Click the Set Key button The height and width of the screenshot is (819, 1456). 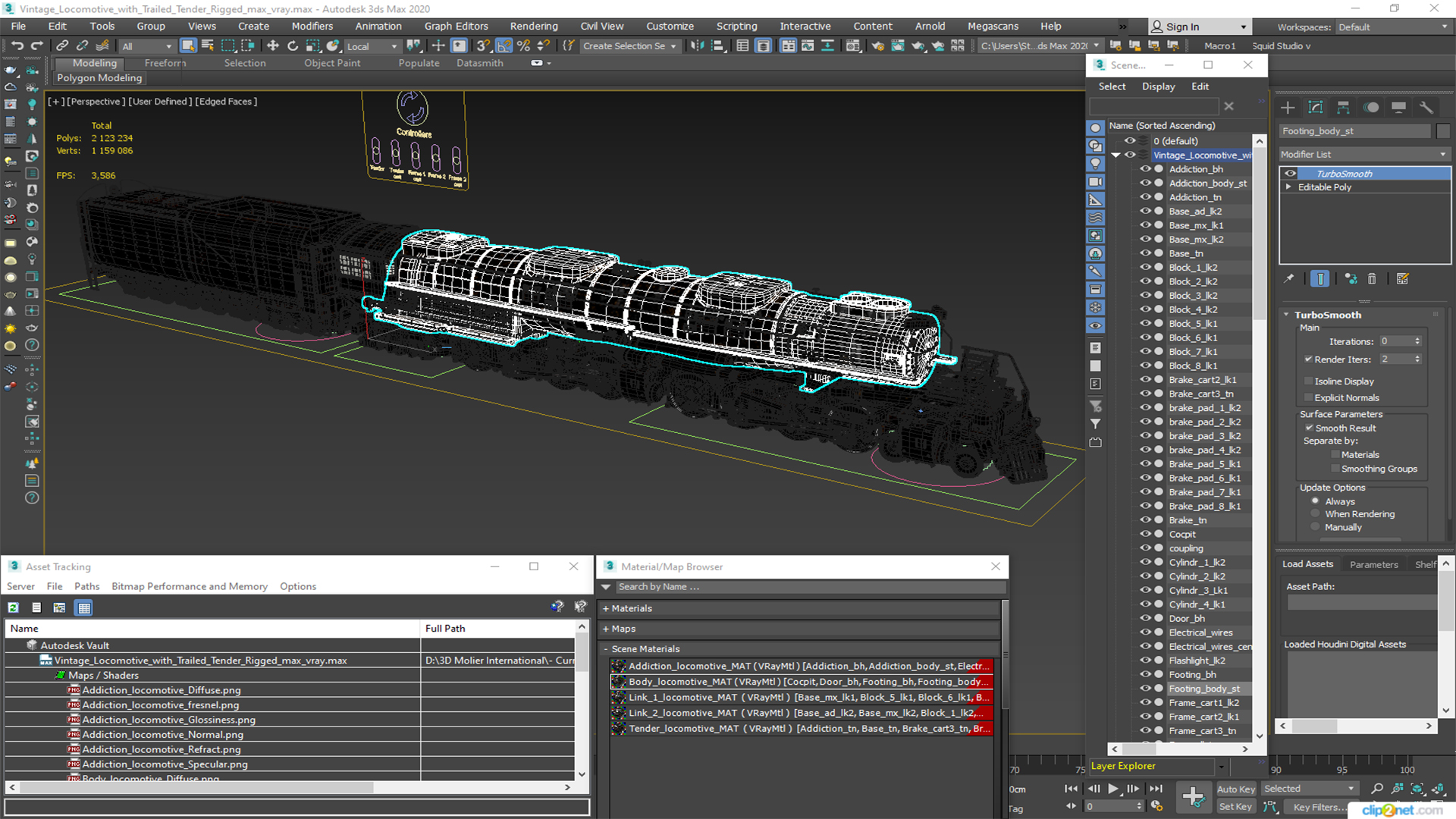tap(1236, 807)
